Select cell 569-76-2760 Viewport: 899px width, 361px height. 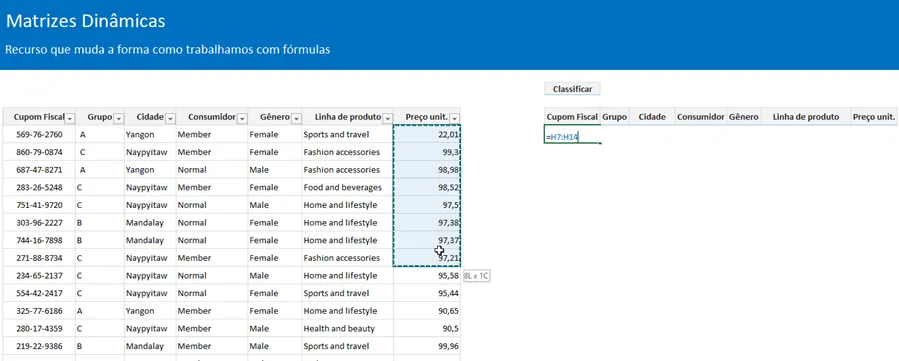click(x=39, y=135)
